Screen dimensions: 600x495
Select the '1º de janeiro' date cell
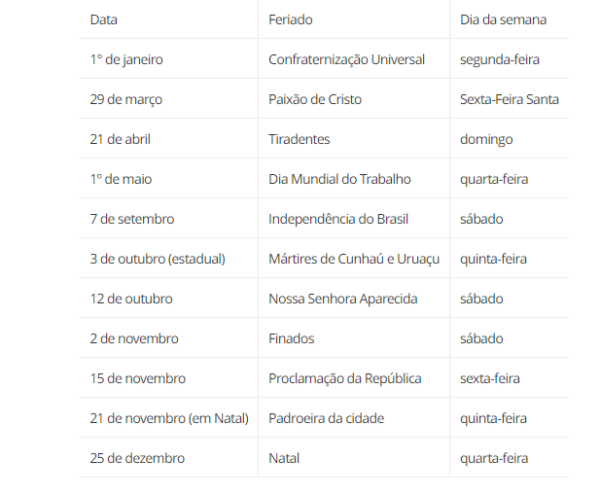pyautogui.click(x=126, y=59)
